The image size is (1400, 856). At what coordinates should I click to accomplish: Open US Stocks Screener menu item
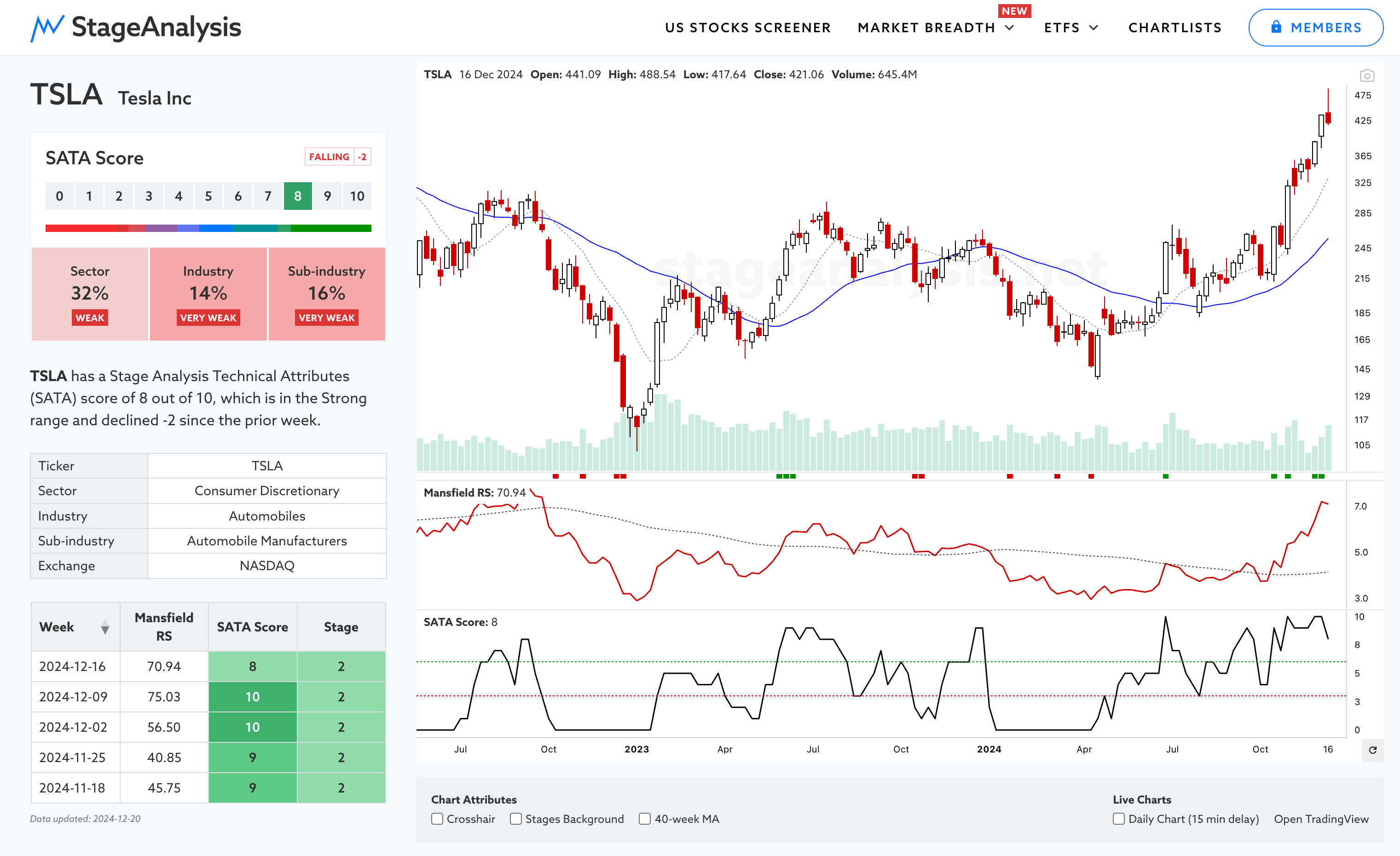748,28
